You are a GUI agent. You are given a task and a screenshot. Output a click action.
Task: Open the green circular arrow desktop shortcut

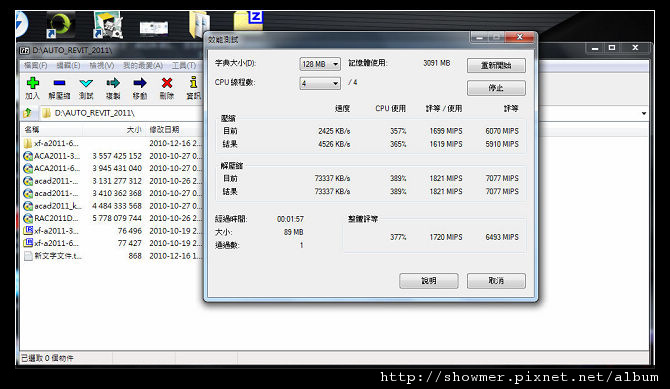pyautogui.click(x=60, y=24)
